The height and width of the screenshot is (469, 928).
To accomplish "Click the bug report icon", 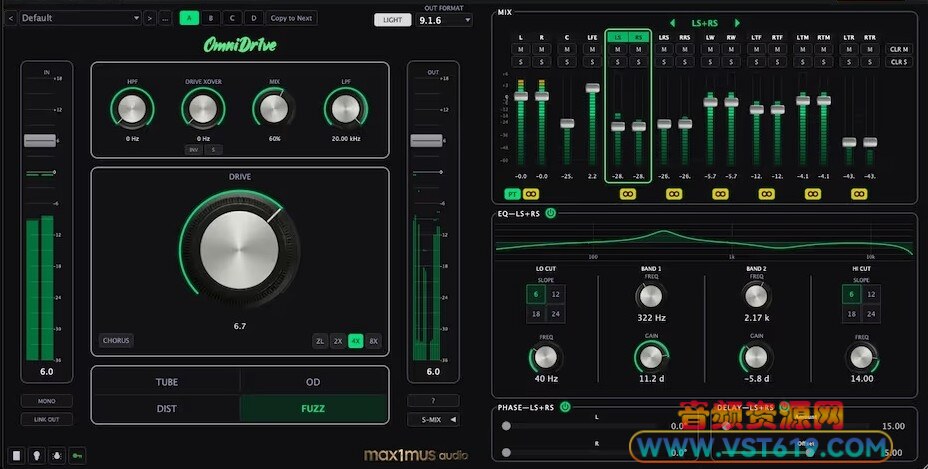I will tap(57, 455).
